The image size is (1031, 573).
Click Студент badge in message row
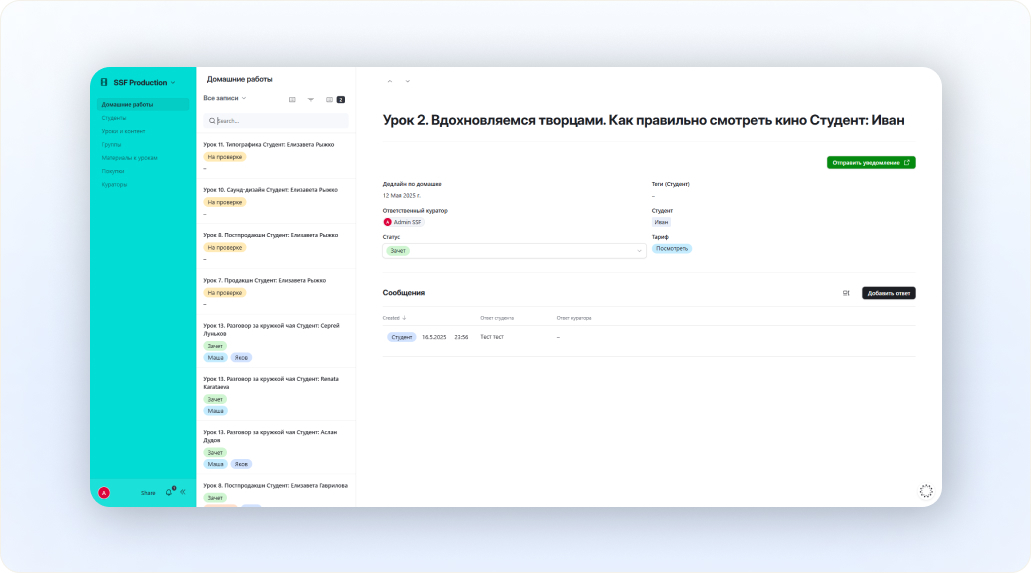pos(401,337)
